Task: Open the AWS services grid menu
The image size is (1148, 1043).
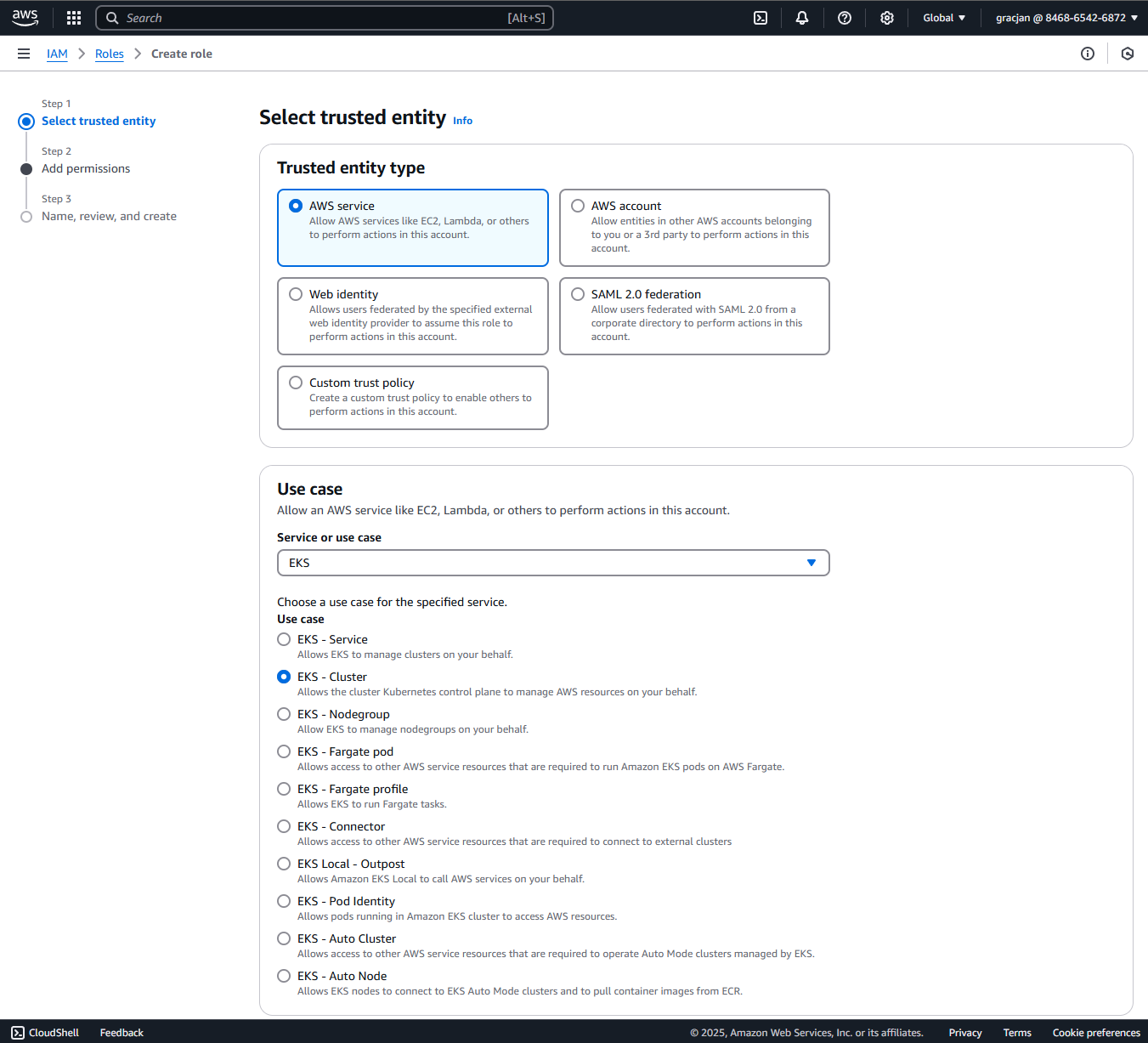Action: (74, 18)
